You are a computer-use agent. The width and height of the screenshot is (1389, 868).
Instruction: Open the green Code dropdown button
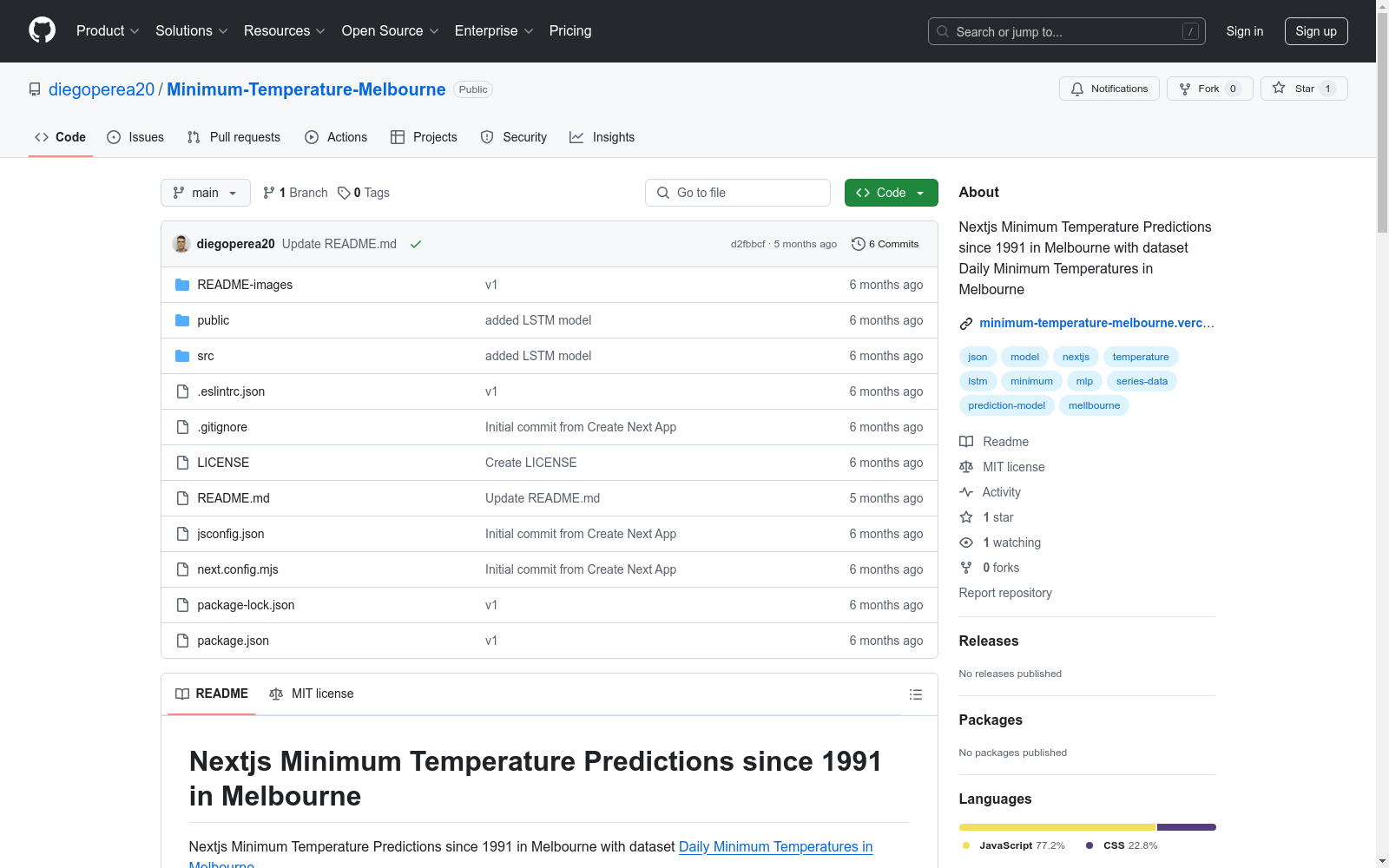click(x=891, y=193)
